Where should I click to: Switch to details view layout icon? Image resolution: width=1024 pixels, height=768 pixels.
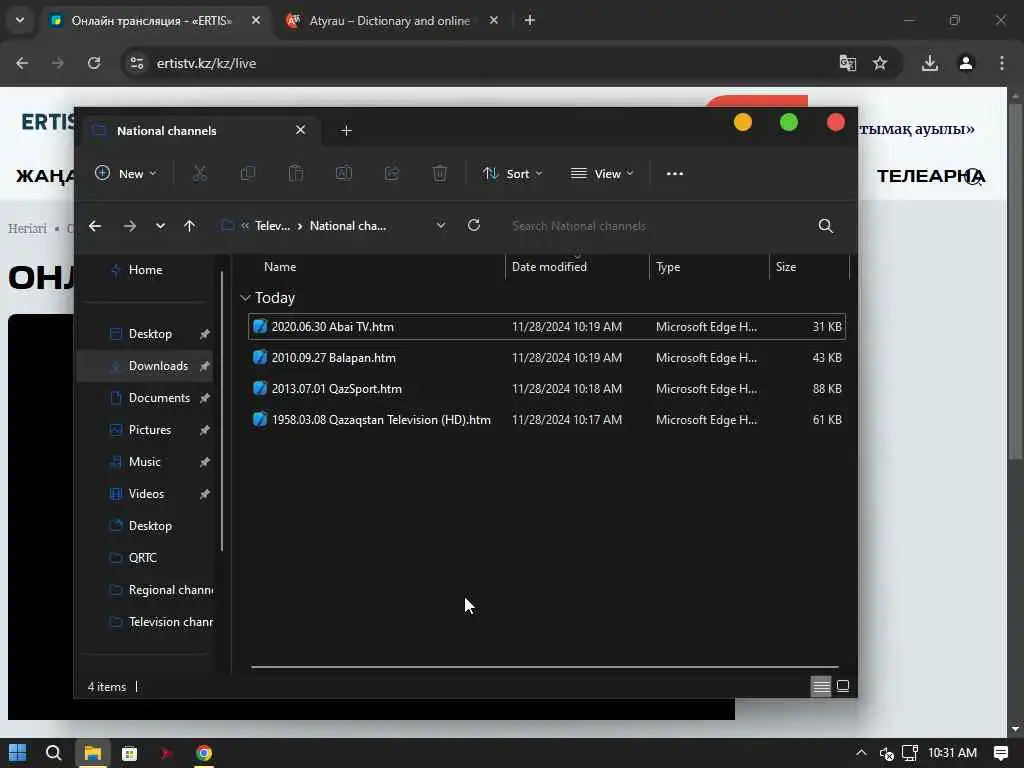coord(821,686)
